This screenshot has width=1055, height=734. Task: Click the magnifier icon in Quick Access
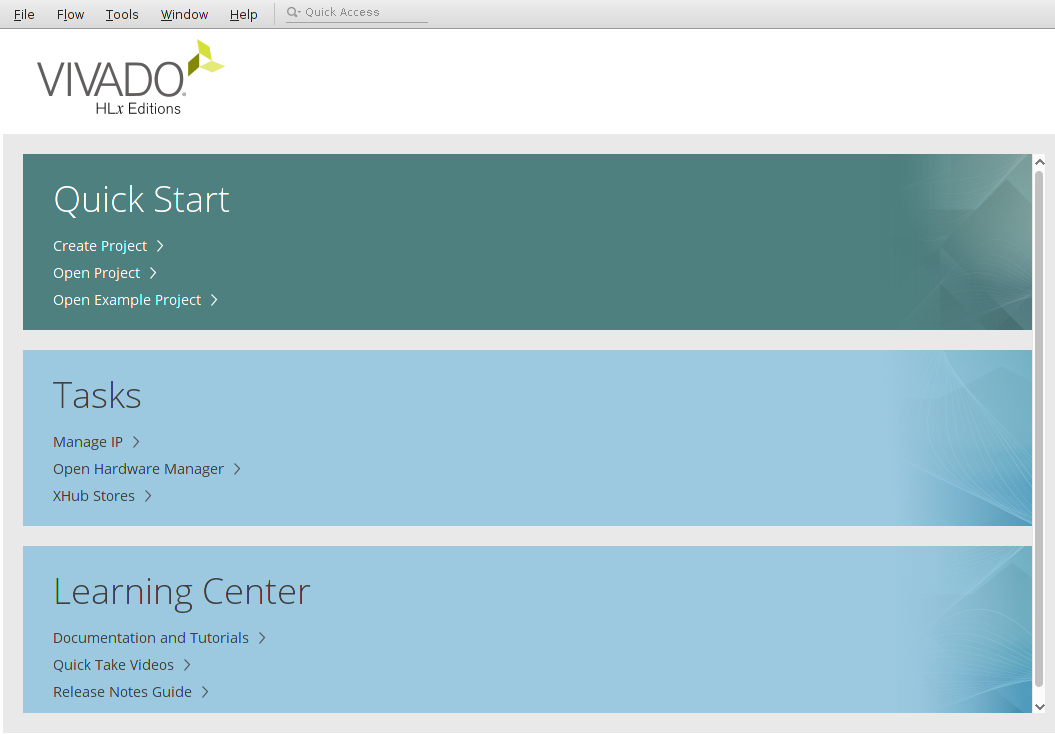291,12
